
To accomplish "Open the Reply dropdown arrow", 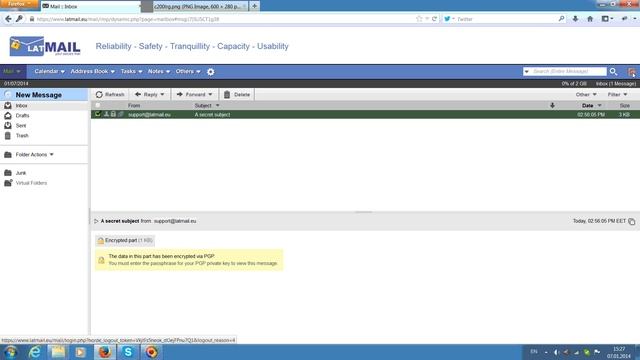I will coord(162,95).
